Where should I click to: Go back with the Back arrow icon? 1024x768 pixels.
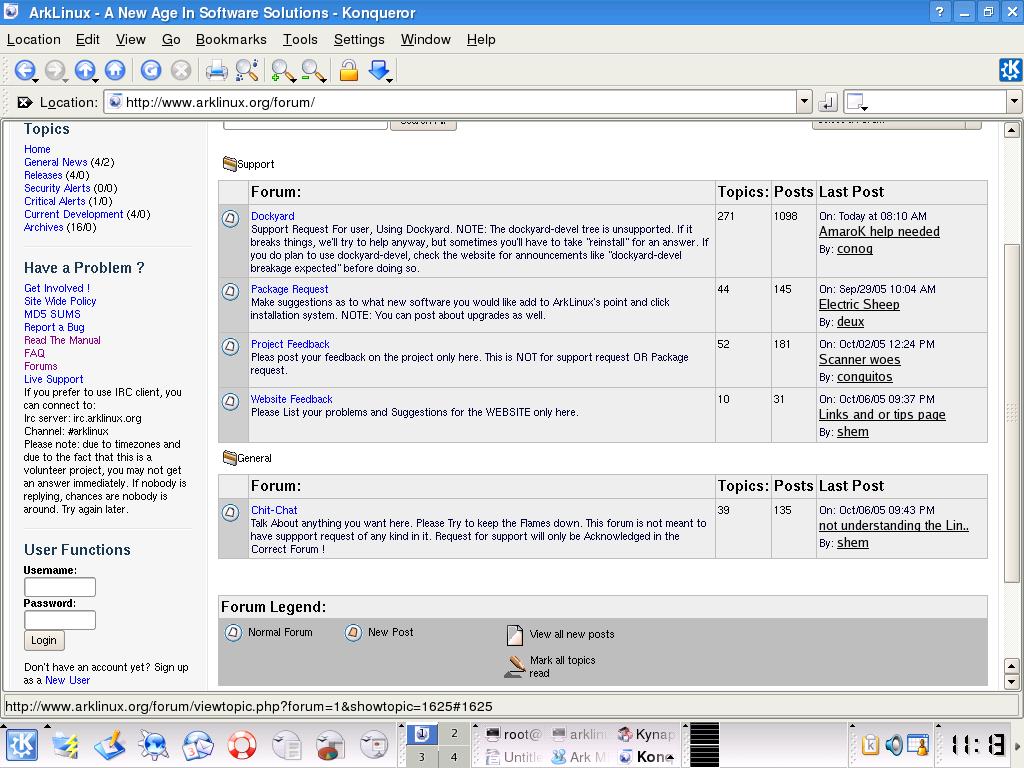point(24,70)
